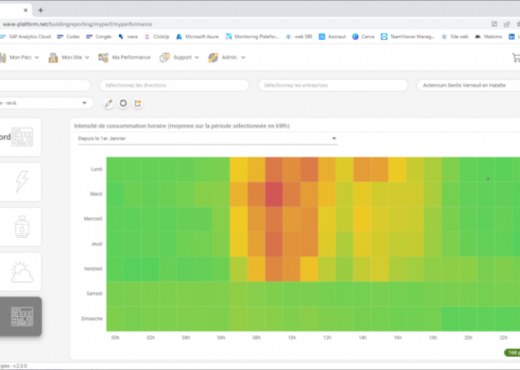This screenshot has width=520, height=370.
Task: Open the lightning bolt electricity panel
Action: click(x=21, y=182)
